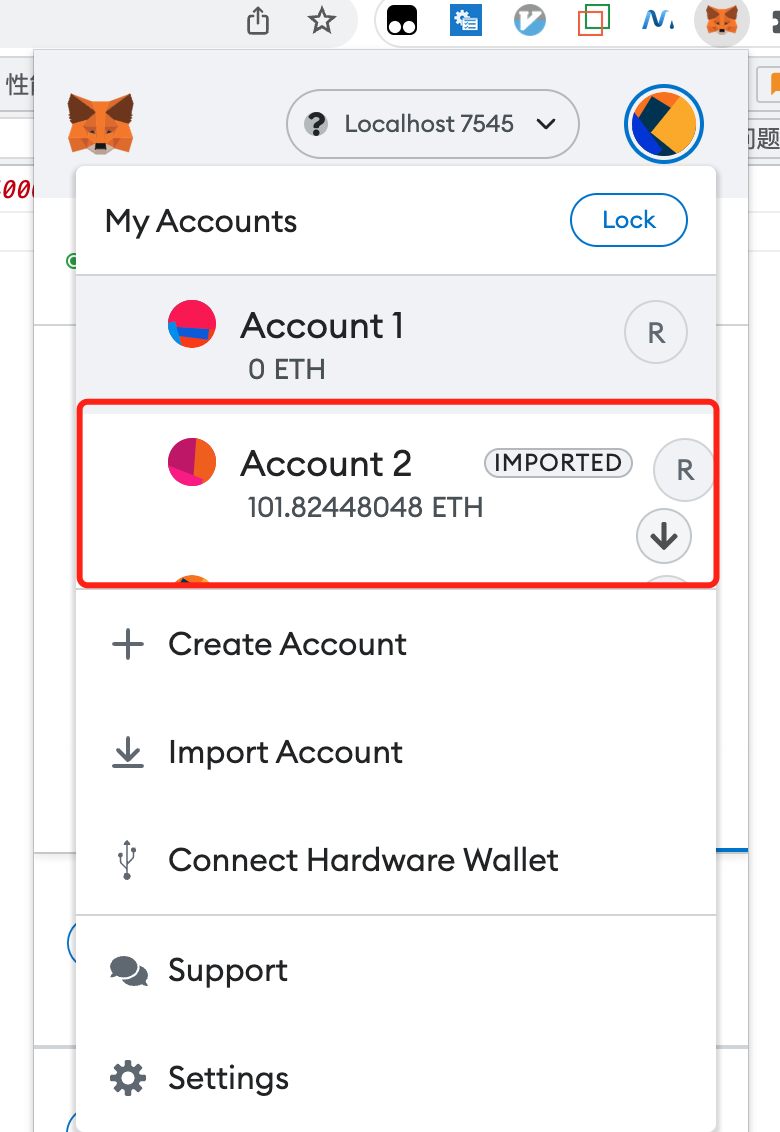Click the question mark network status icon

[x=316, y=124]
